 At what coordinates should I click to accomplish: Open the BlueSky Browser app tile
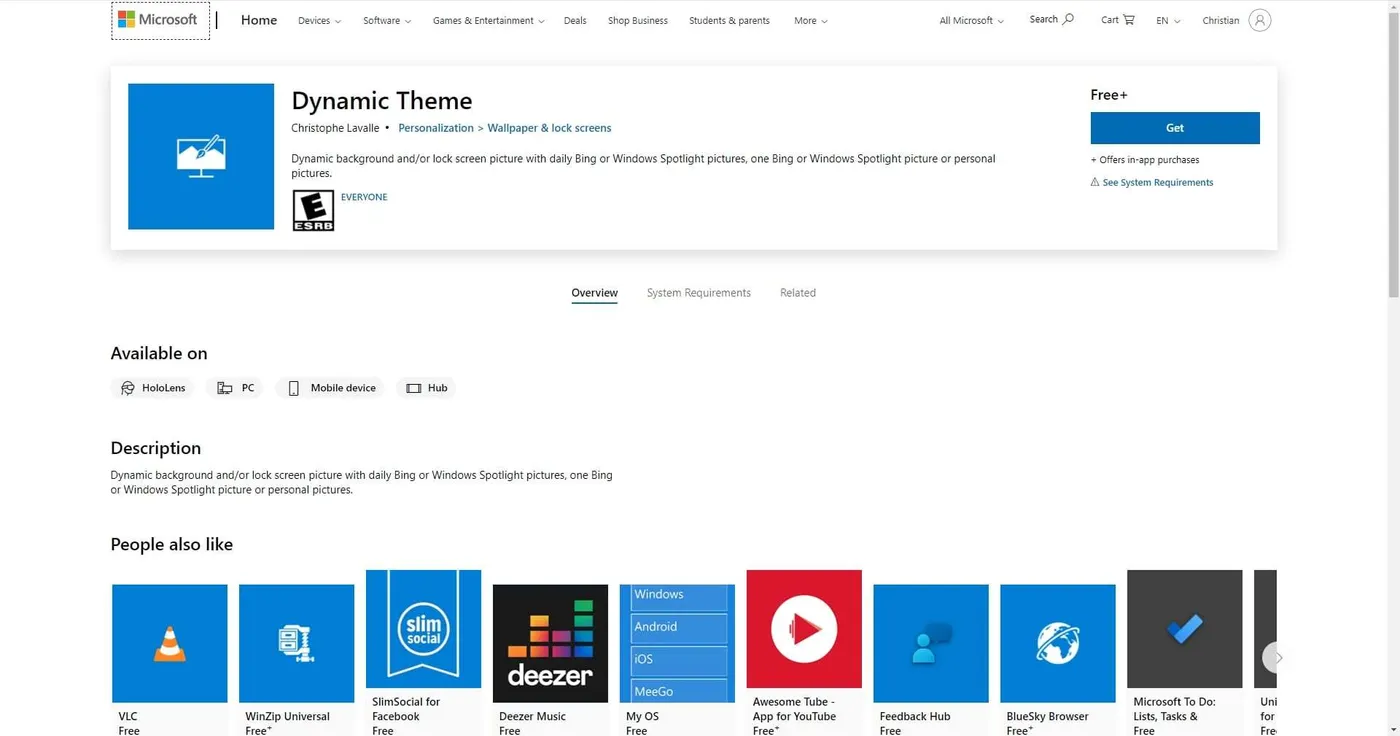pos(1058,660)
